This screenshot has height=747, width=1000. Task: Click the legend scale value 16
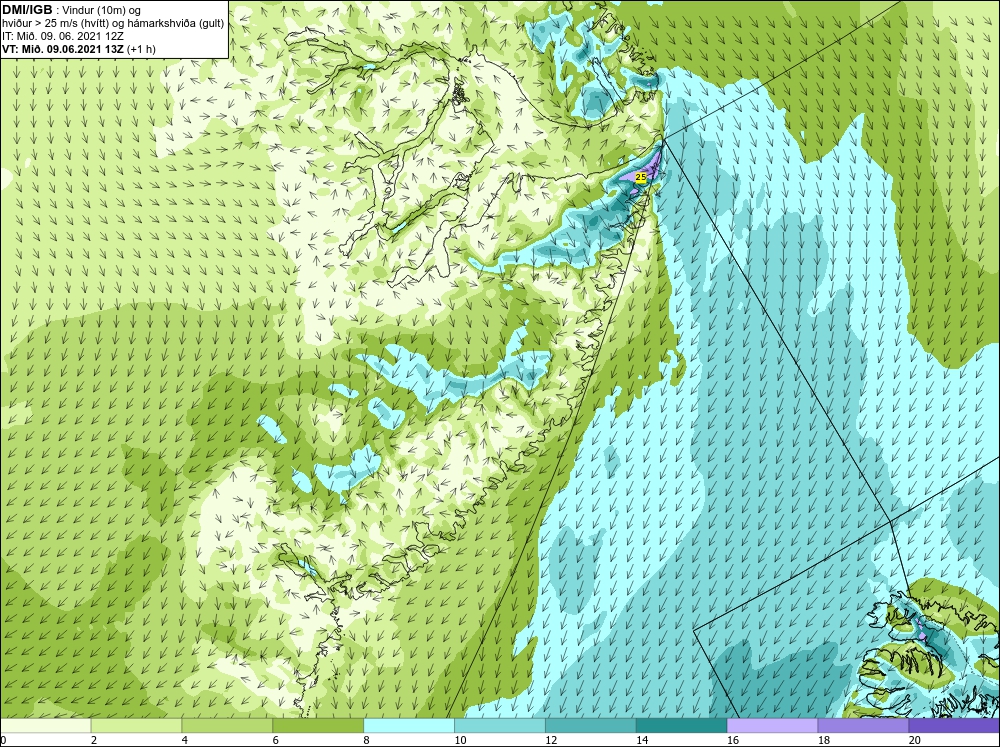tap(733, 740)
